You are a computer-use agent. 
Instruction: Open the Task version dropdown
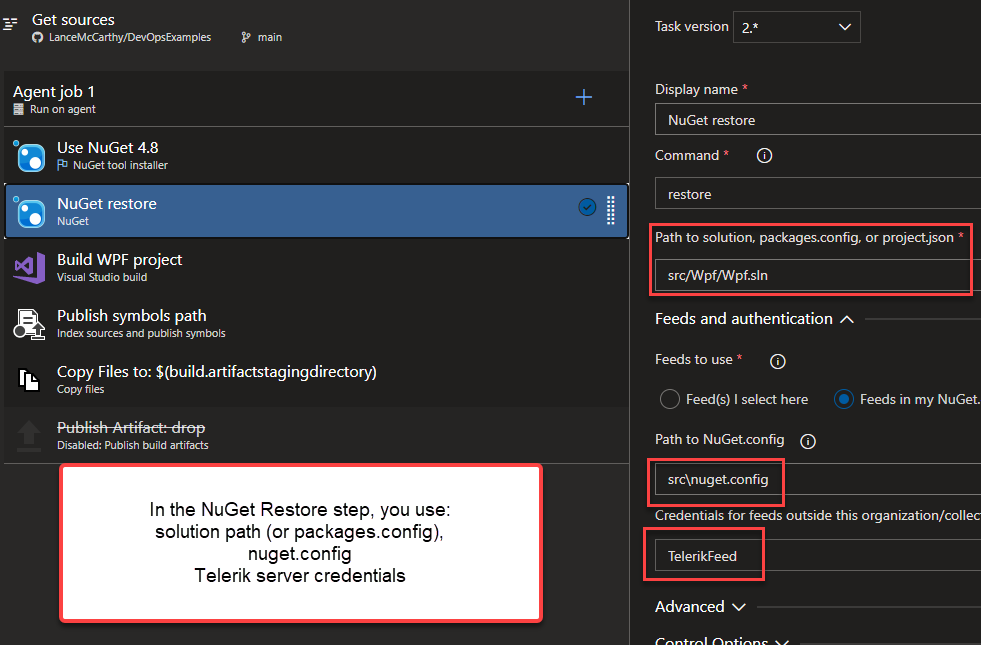click(796, 27)
